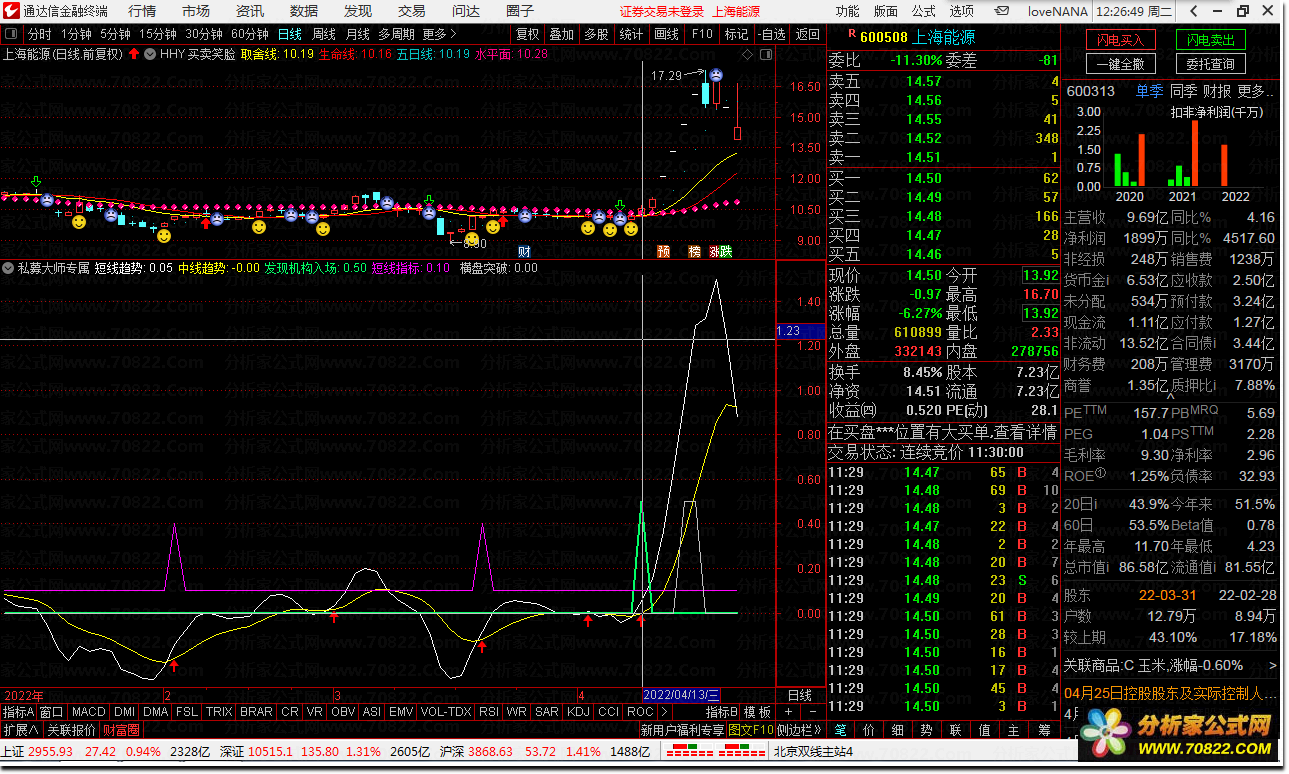Click the 通达信 application logo icon
1289x774 pixels.
[12, 11]
